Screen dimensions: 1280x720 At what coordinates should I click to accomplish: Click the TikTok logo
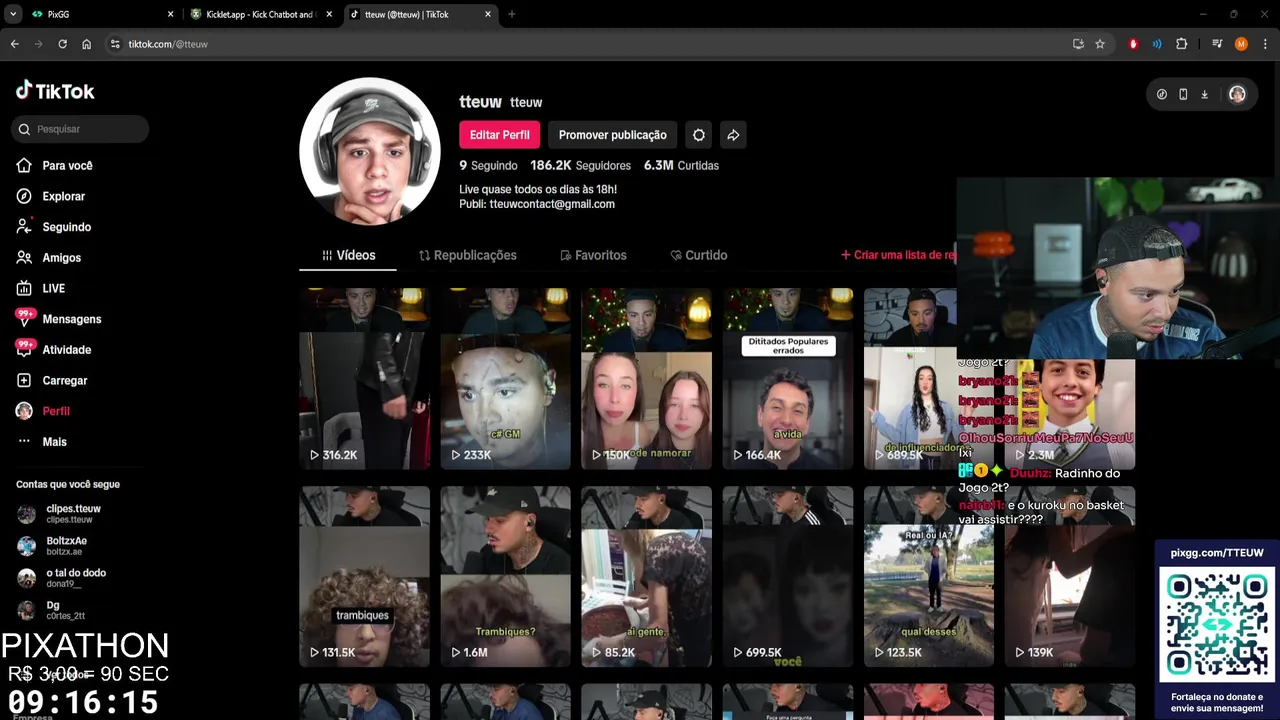point(55,91)
